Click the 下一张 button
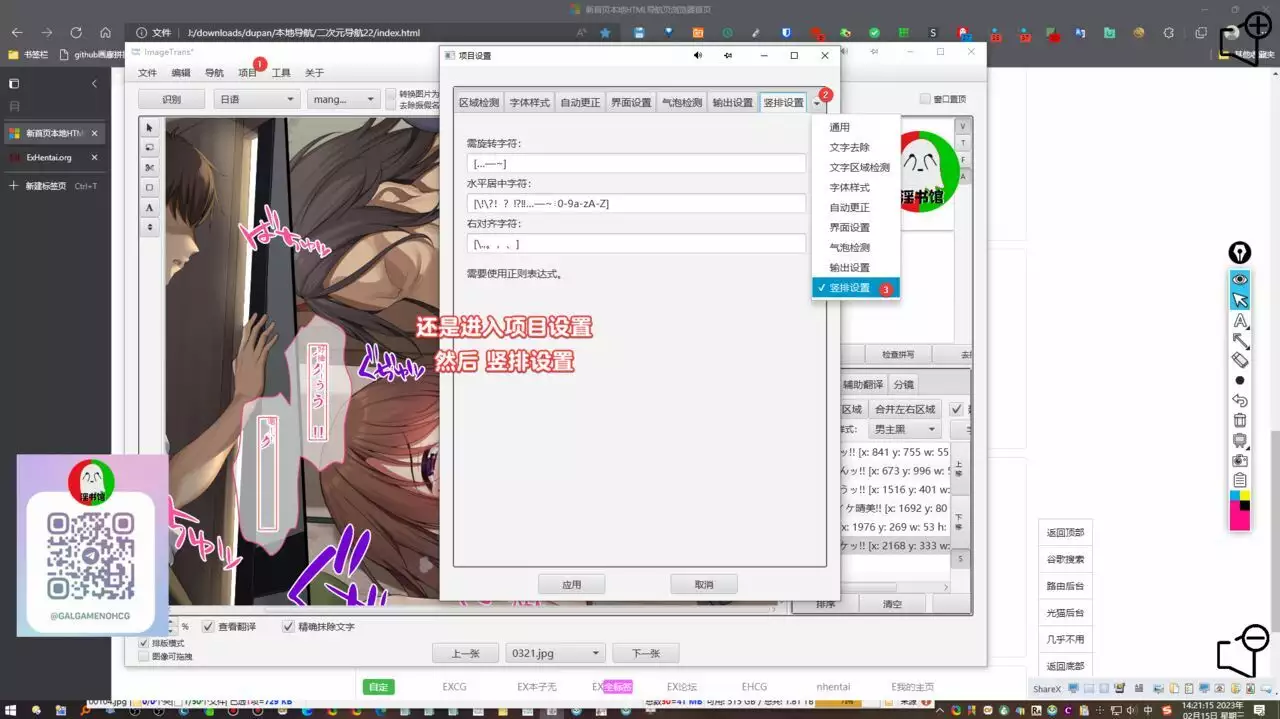The image size is (1280, 719). tap(646, 653)
